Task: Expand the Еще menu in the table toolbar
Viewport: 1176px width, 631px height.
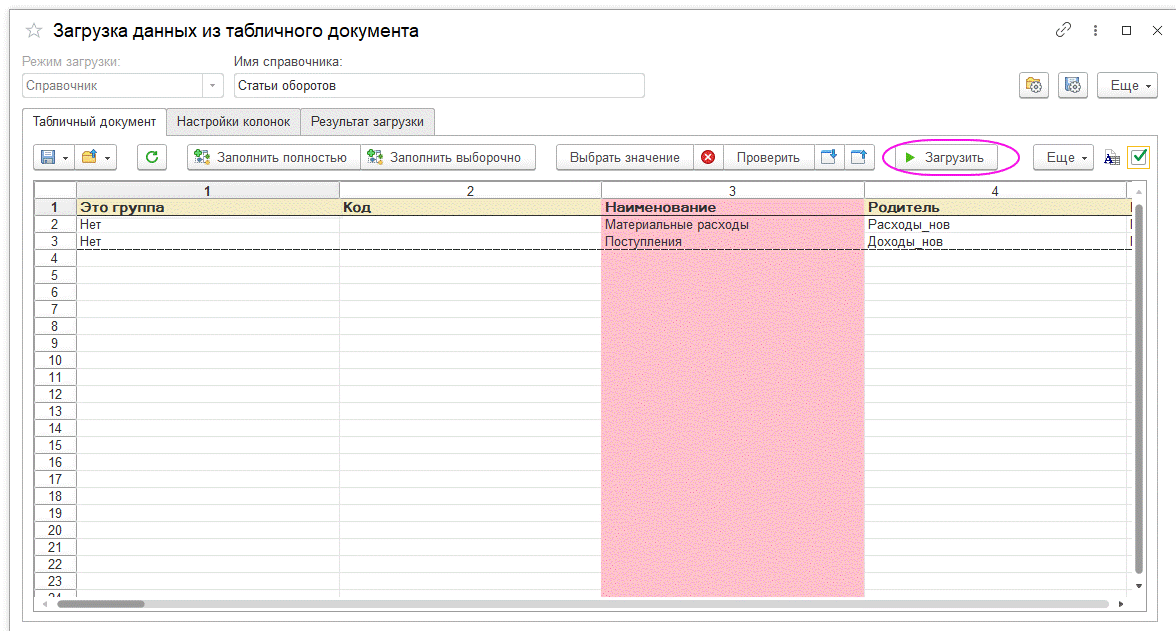Action: click(x=1062, y=157)
